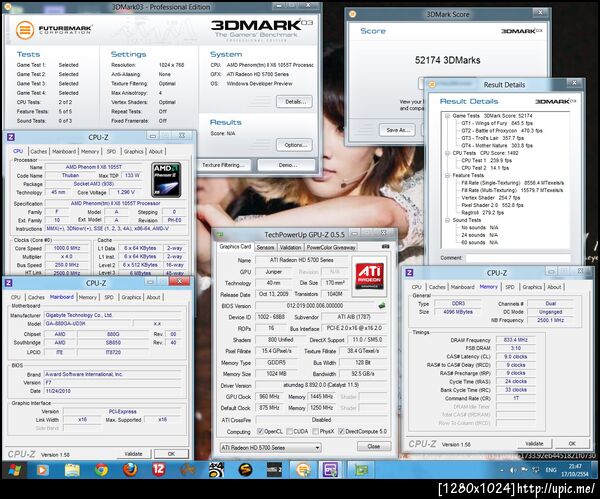The width and height of the screenshot is (600, 499).
Task: Switch to the Caches tab in top CPU-Z window
Action: click(x=39, y=152)
